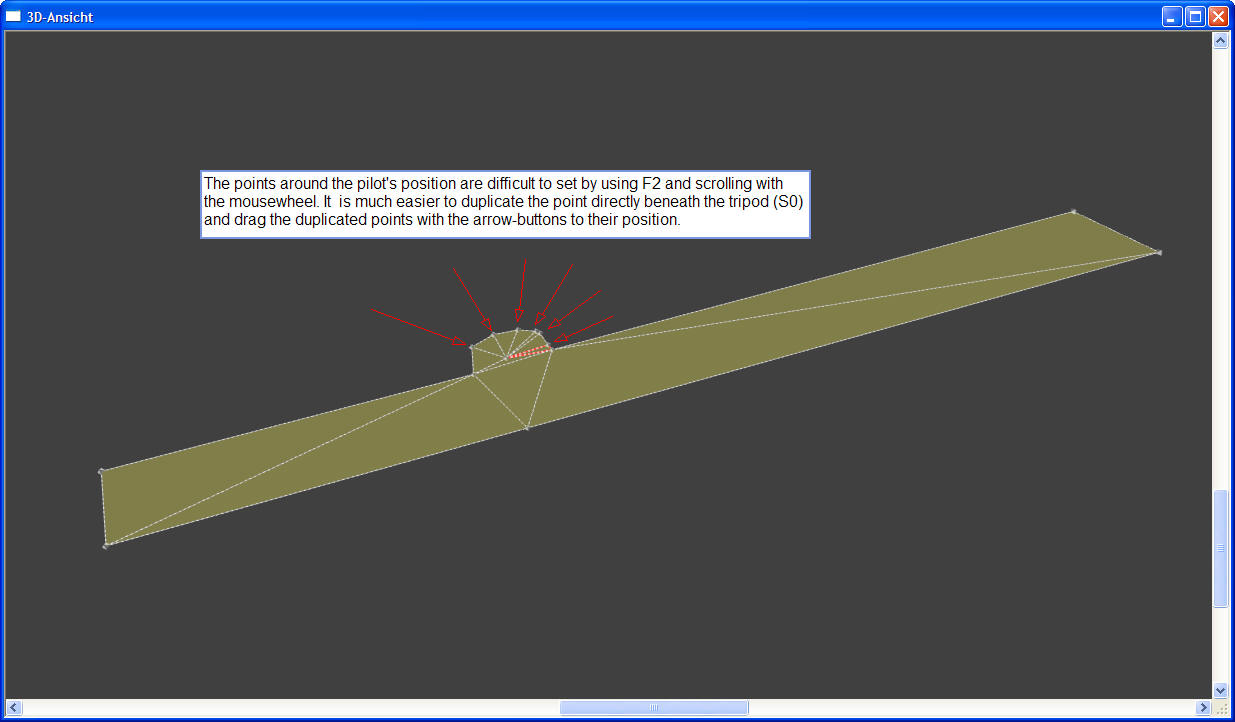Select the rightmost vertex of the mesh
1235x722 pixels.
coord(1159,252)
